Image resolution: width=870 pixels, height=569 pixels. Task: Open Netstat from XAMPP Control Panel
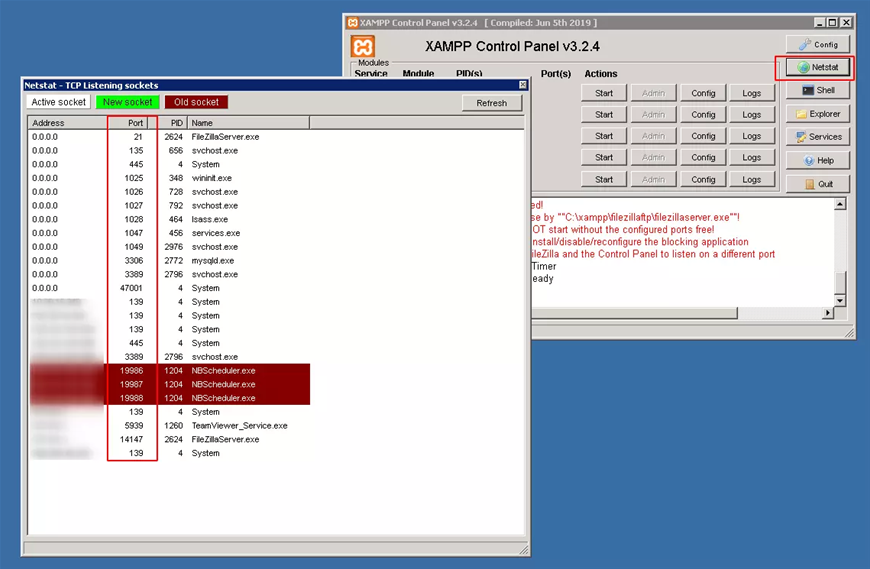tap(818, 67)
